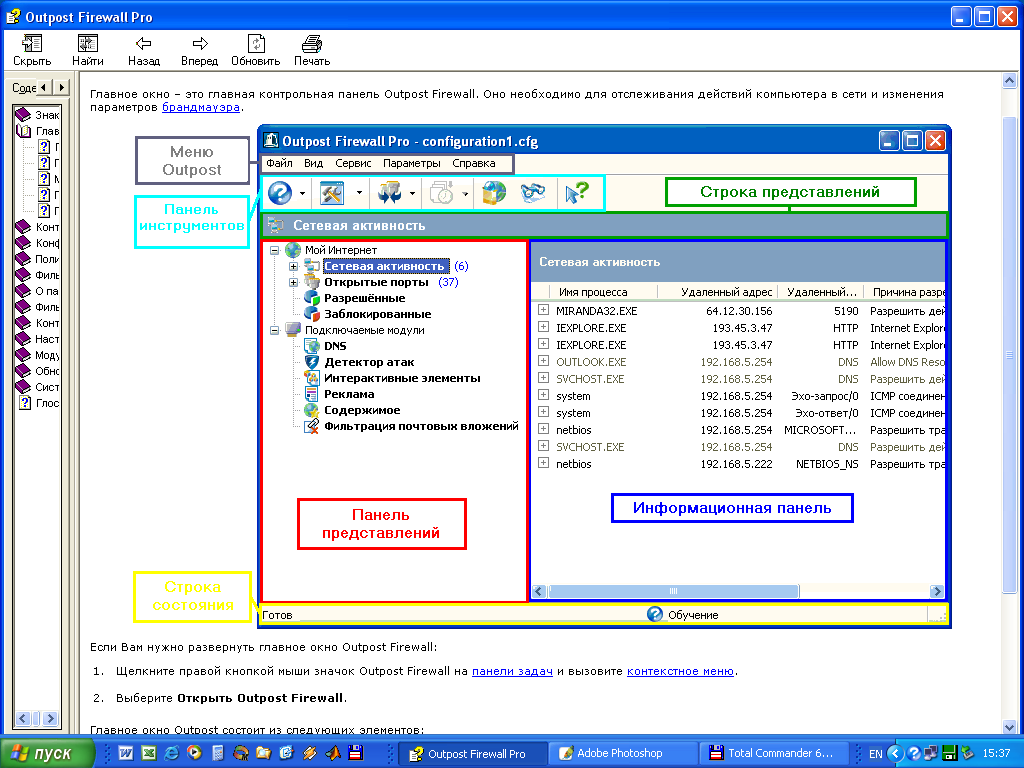Expand the Открытые порты tree node

click(293, 282)
